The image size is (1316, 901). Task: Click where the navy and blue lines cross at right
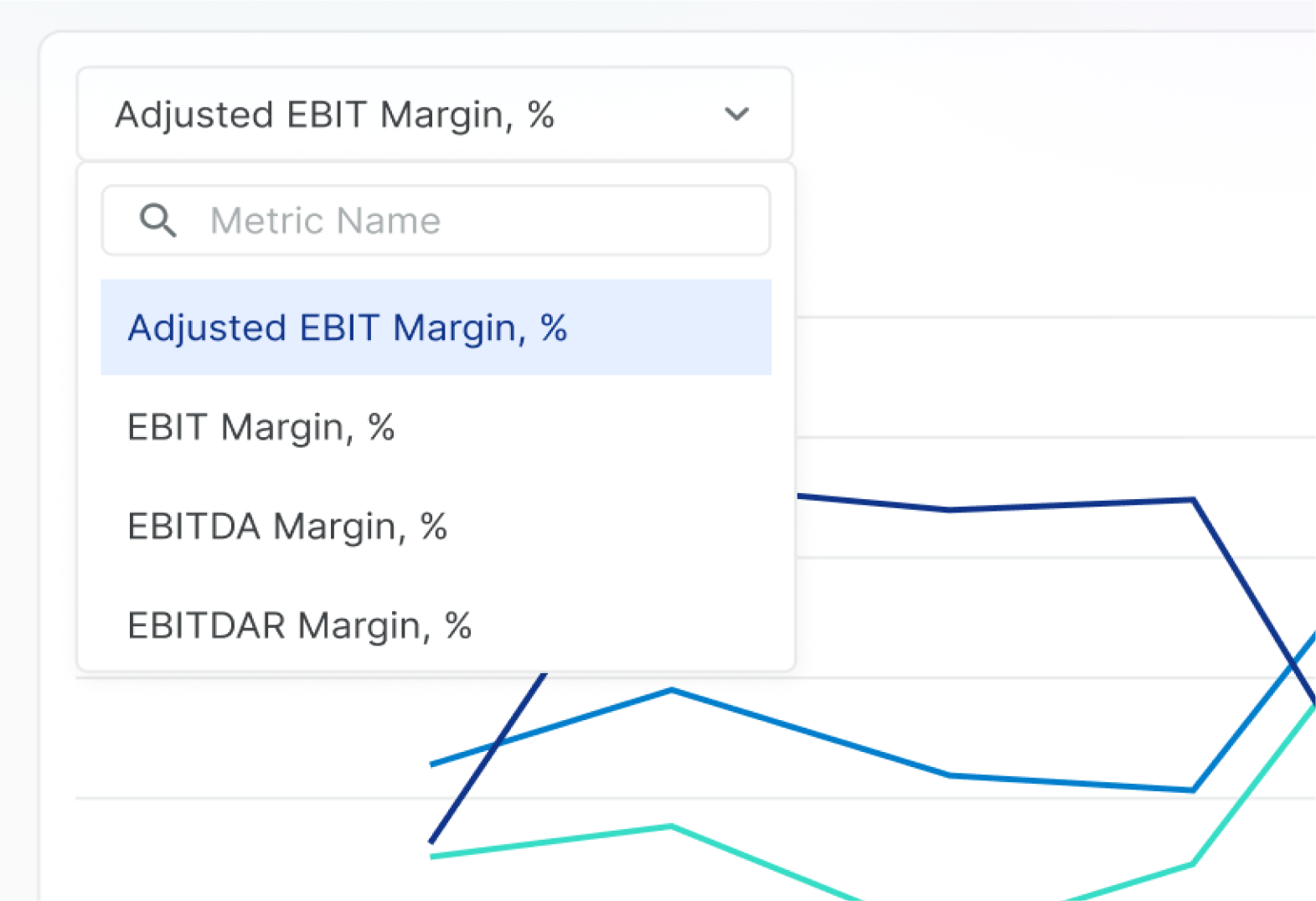pyautogui.click(x=1294, y=664)
